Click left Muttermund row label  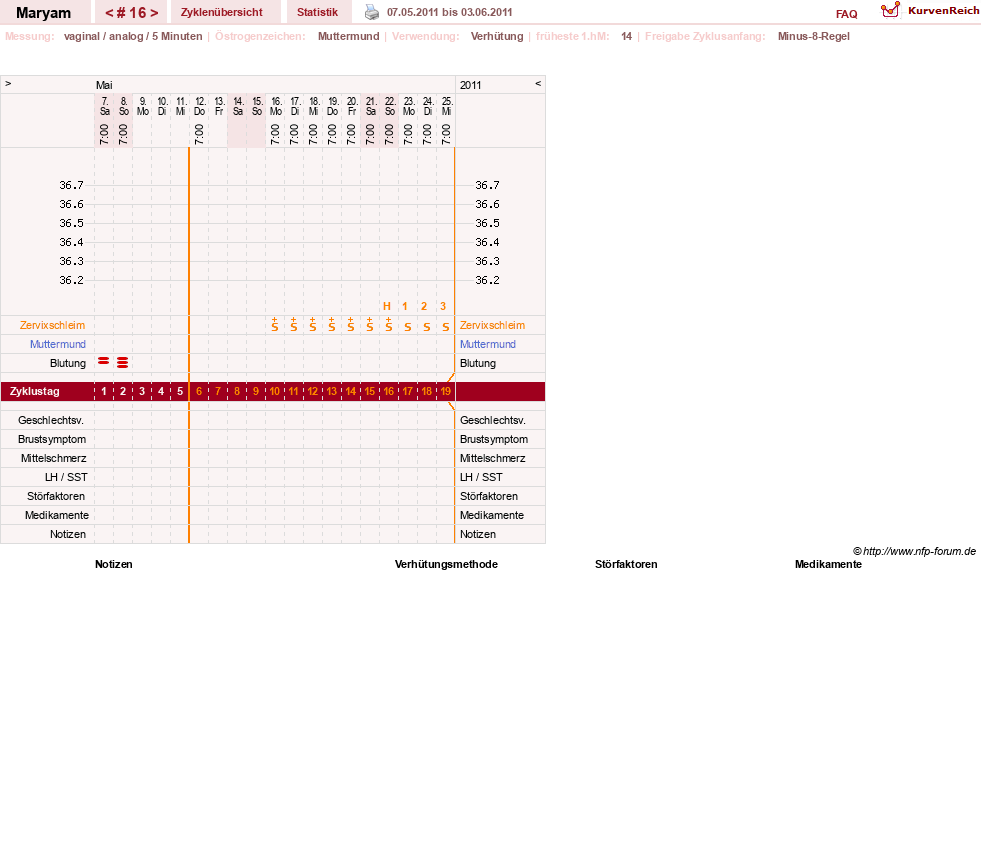click(x=58, y=344)
